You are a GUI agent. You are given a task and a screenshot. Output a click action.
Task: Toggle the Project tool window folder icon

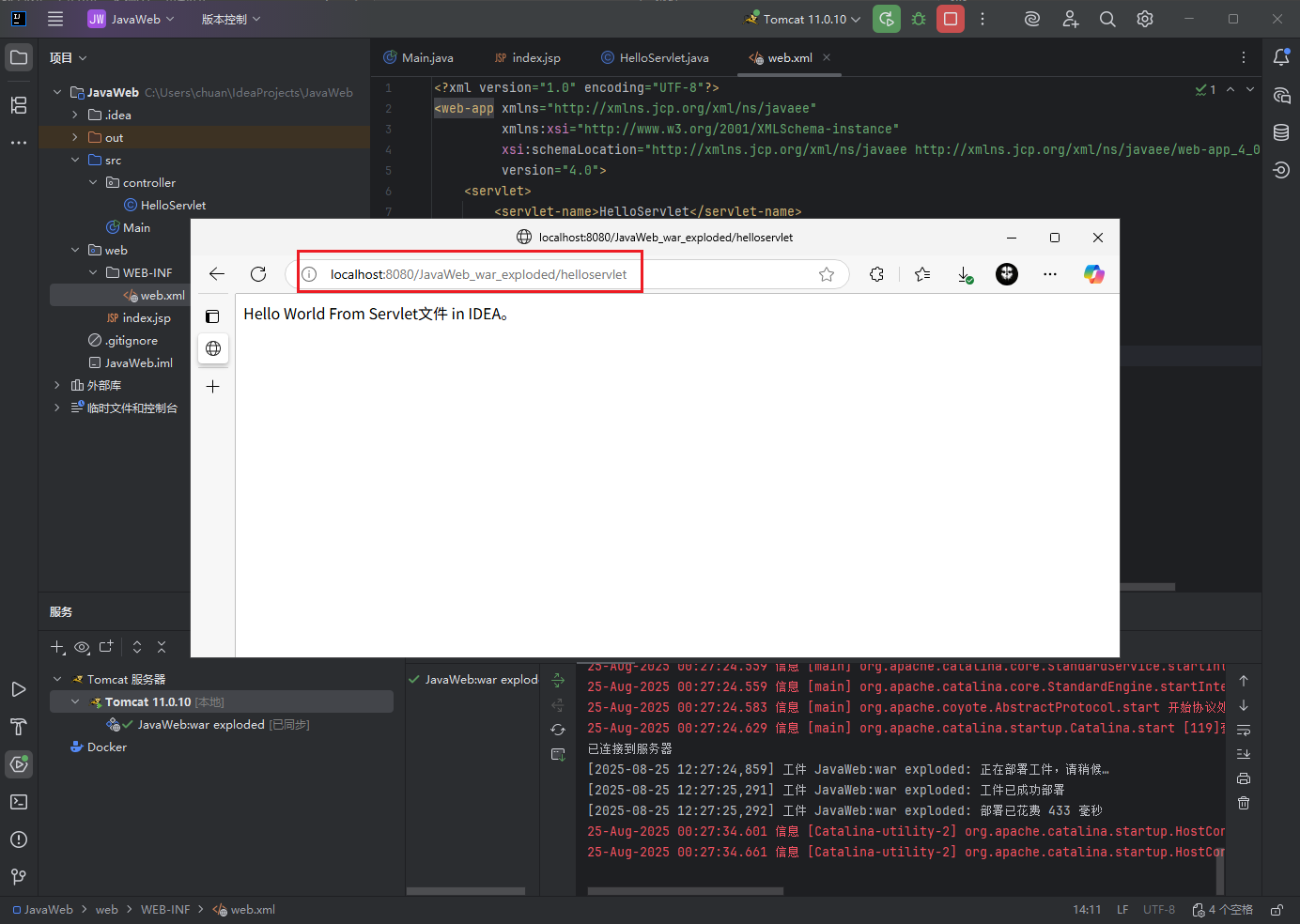click(x=19, y=57)
